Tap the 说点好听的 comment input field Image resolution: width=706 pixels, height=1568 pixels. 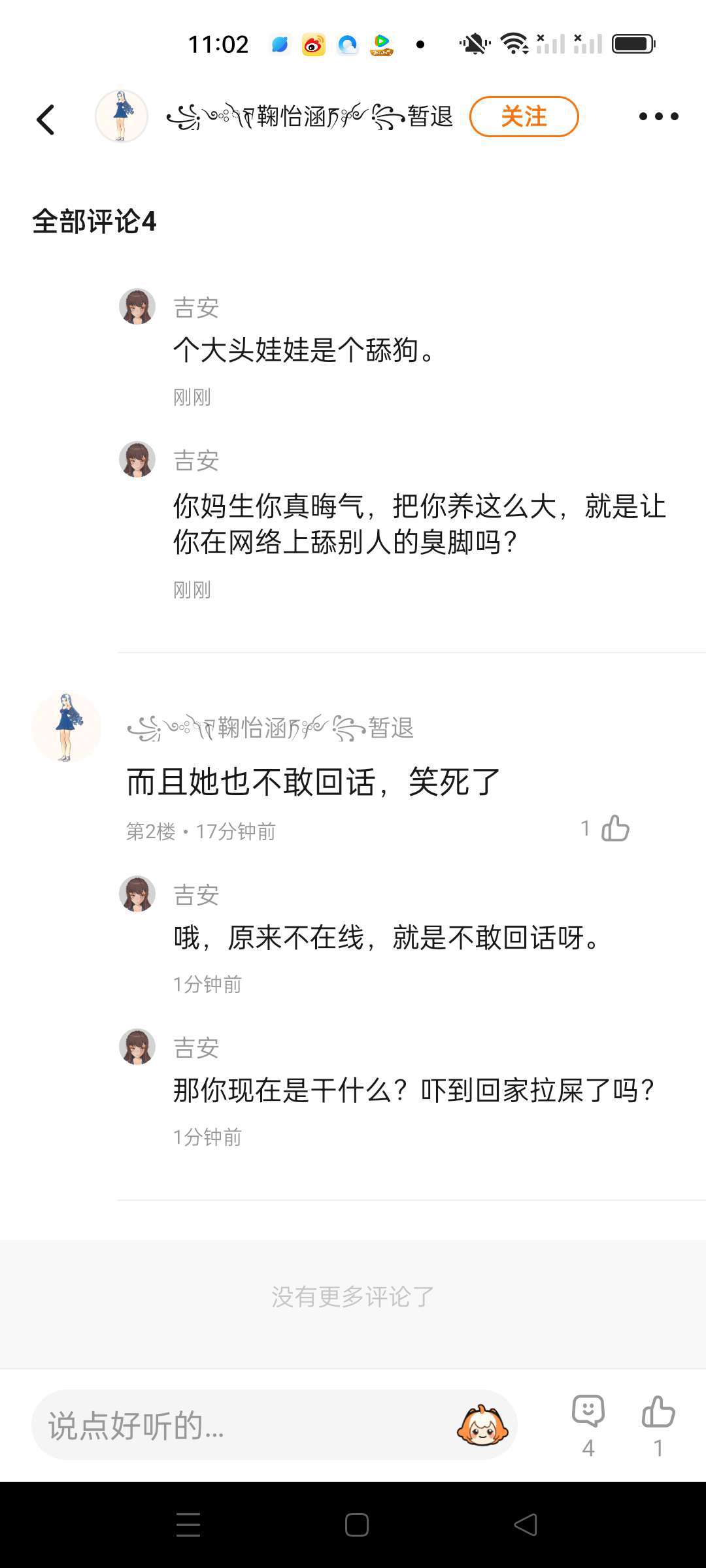tap(248, 1425)
